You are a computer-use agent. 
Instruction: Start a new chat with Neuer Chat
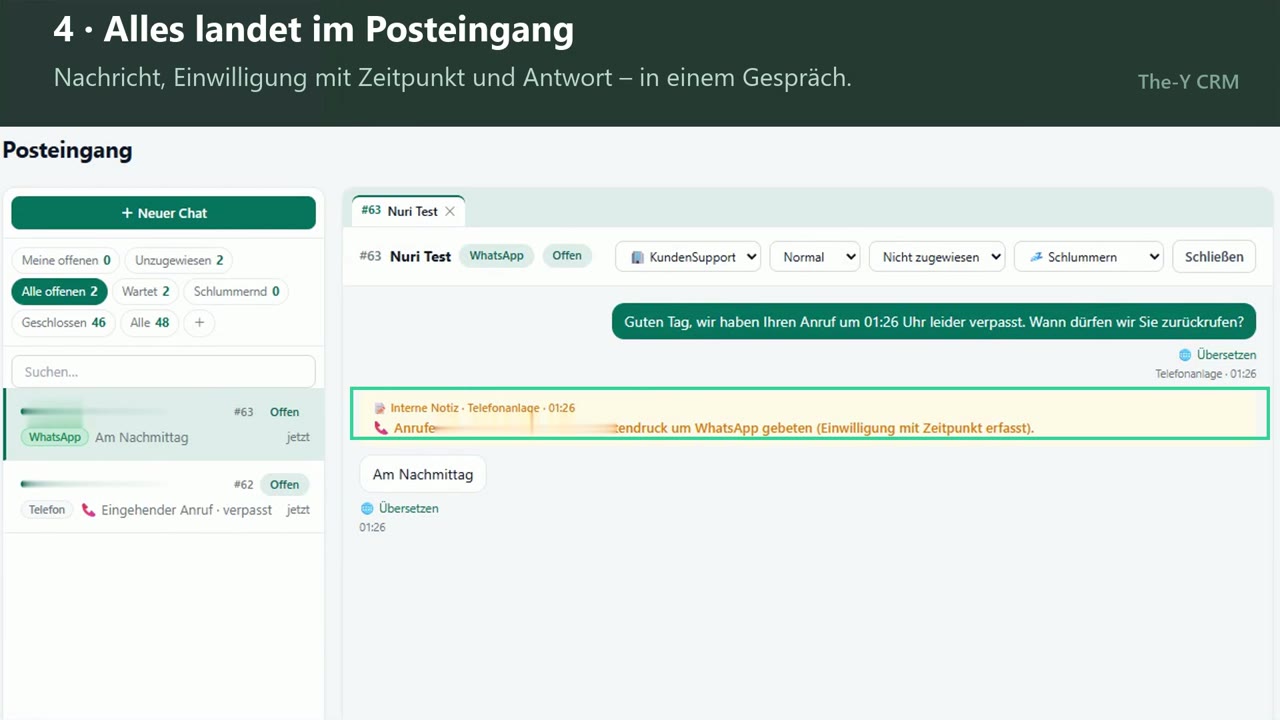pos(163,213)
